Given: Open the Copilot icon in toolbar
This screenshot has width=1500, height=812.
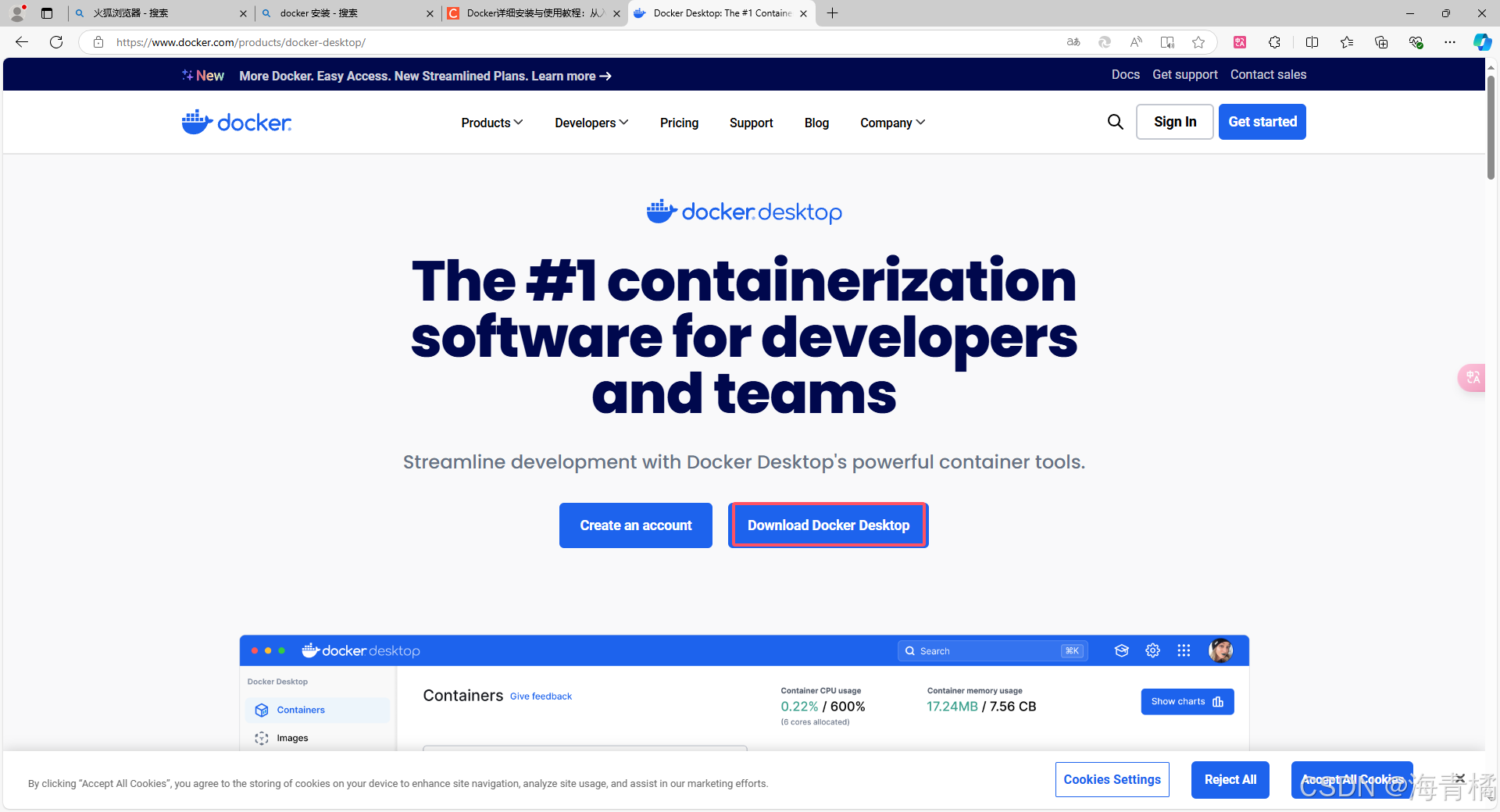Looking at the screenshot, I should [1482, 42].
